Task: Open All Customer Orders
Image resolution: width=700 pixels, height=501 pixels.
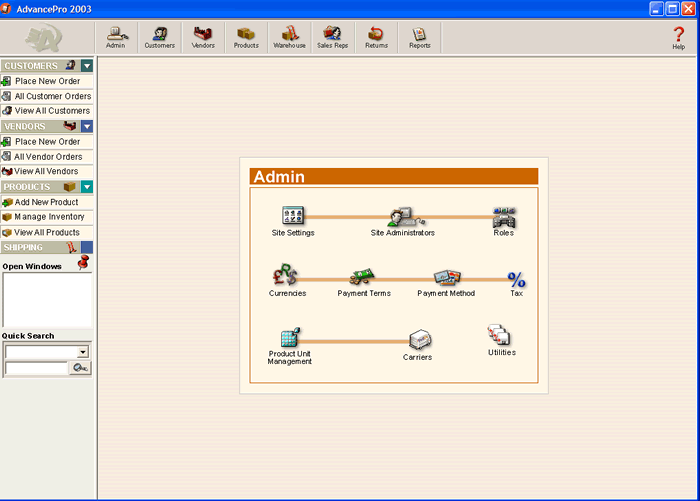Action: click(x=46, y=96)
